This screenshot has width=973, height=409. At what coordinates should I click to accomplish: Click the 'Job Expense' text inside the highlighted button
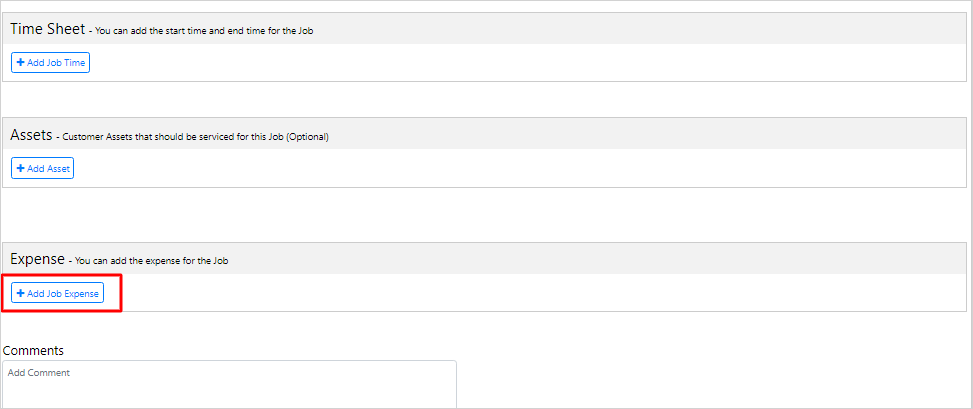click(73, 294)
